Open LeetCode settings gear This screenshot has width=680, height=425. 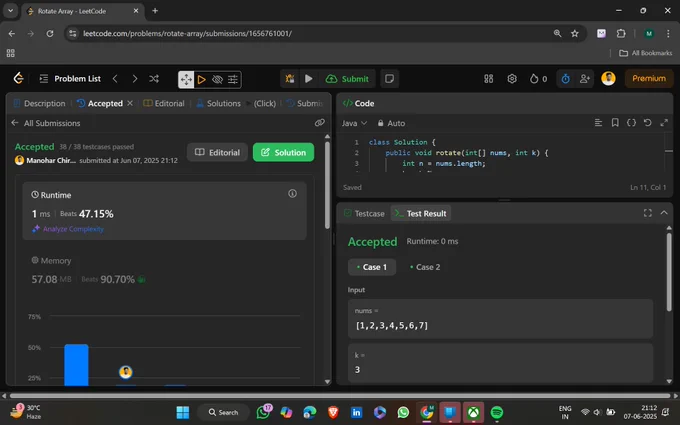tap(512, 78)
